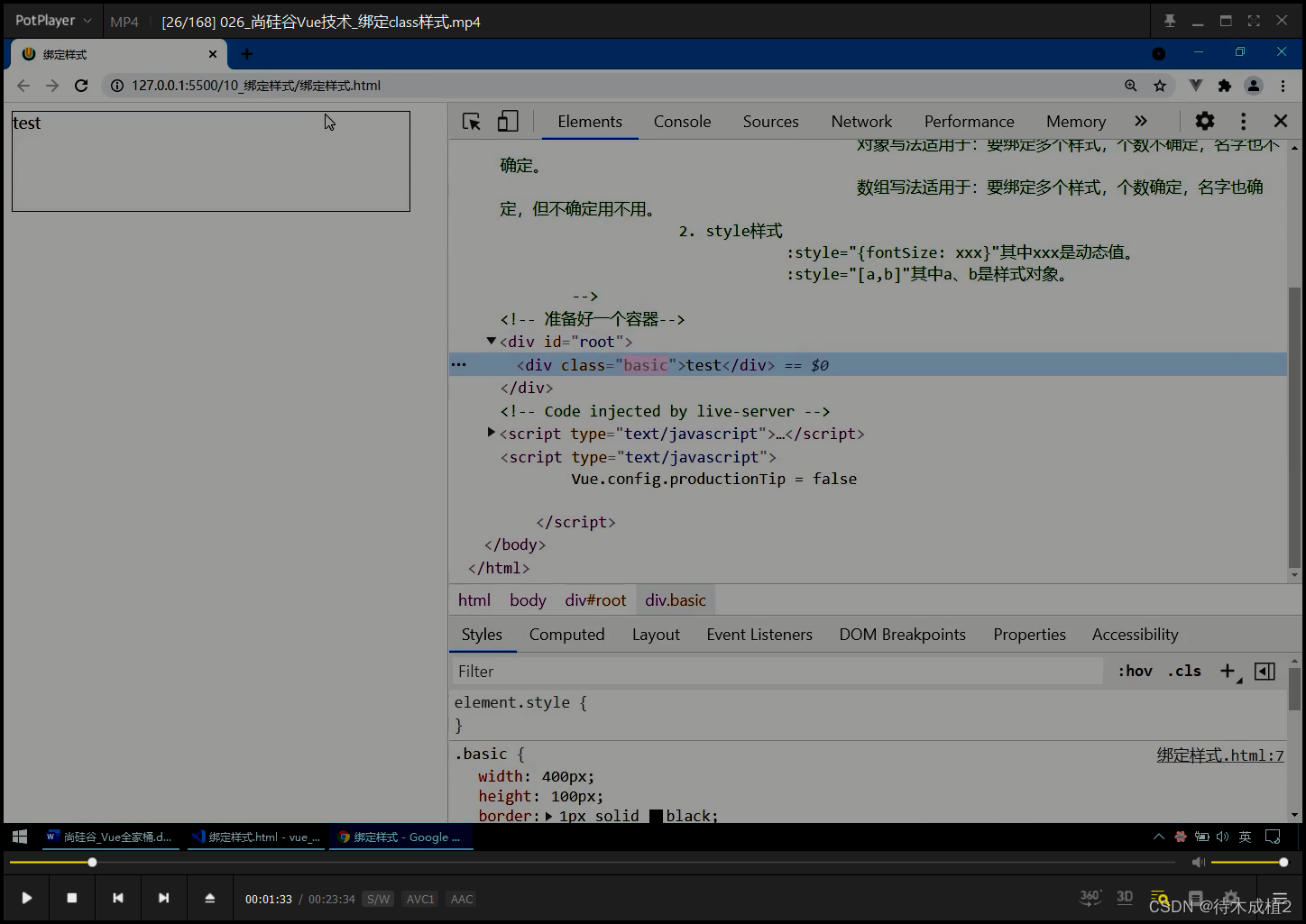Click the styles Filter input field

(x=777, y=672)
